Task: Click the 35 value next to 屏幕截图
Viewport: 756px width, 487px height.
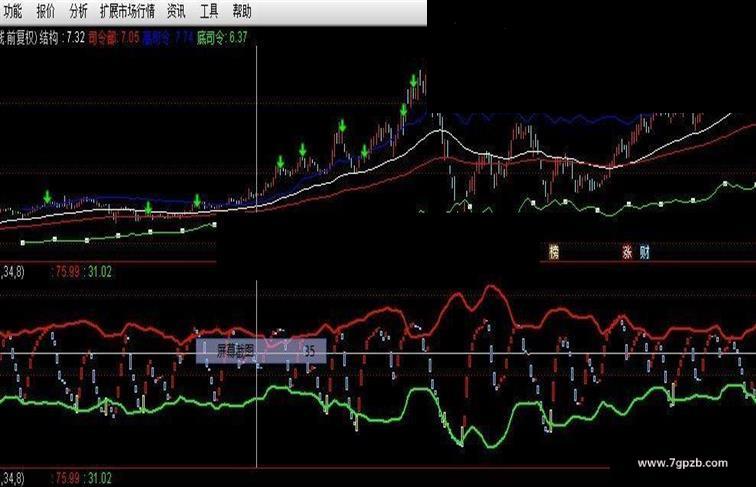Action: 309,351
